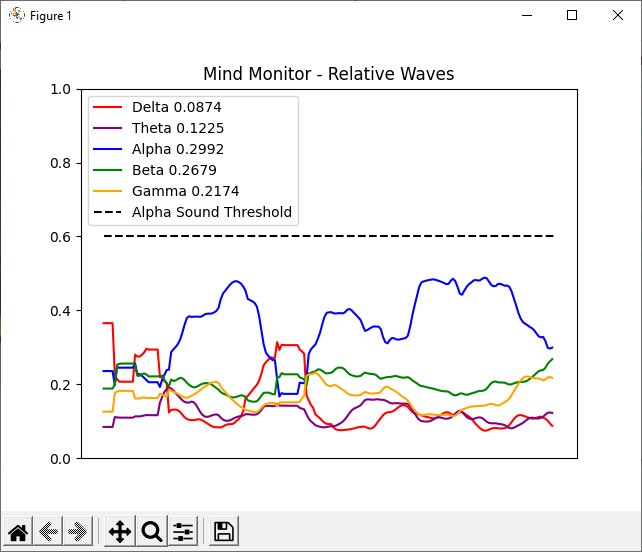Click the orange Gamma legend line
The height and width of the screenshot is (552, 642).
(x=108, y=191)
